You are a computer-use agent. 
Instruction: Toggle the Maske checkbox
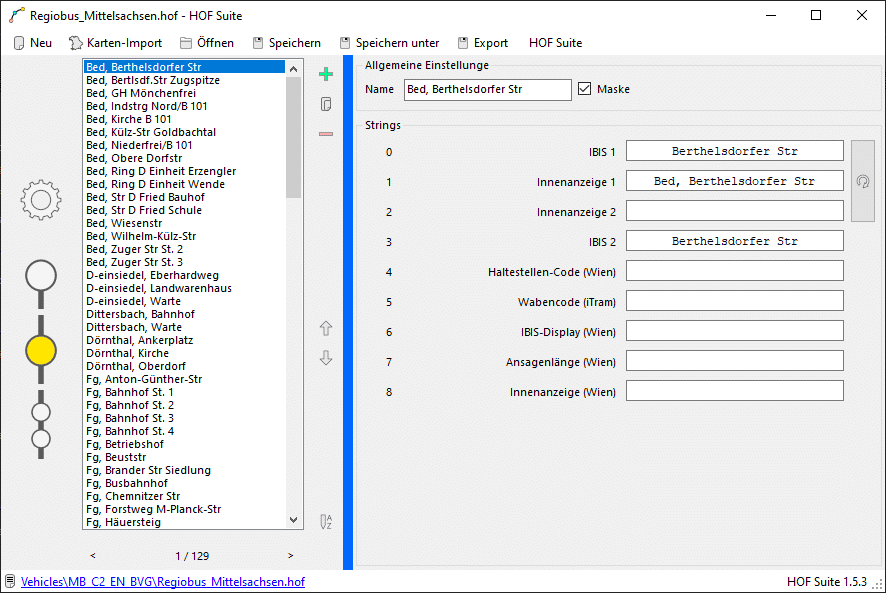585,89
